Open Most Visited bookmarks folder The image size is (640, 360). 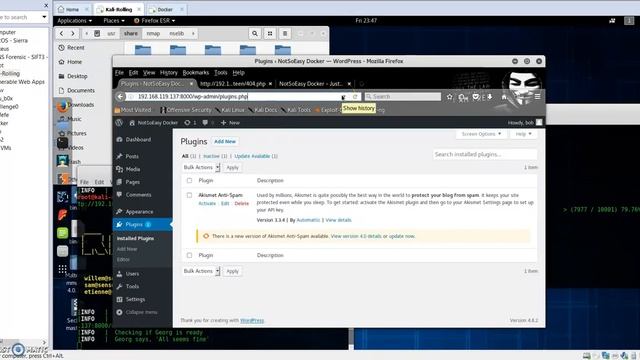pyautogui.click(x=133, y=110)
